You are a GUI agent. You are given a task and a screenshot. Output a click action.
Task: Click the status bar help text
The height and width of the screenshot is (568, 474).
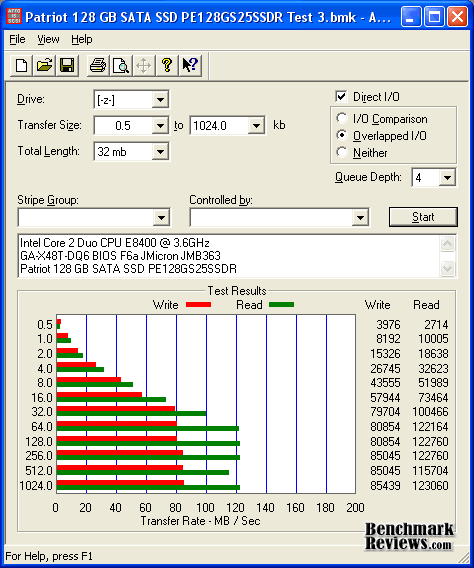tap(49, 556)
